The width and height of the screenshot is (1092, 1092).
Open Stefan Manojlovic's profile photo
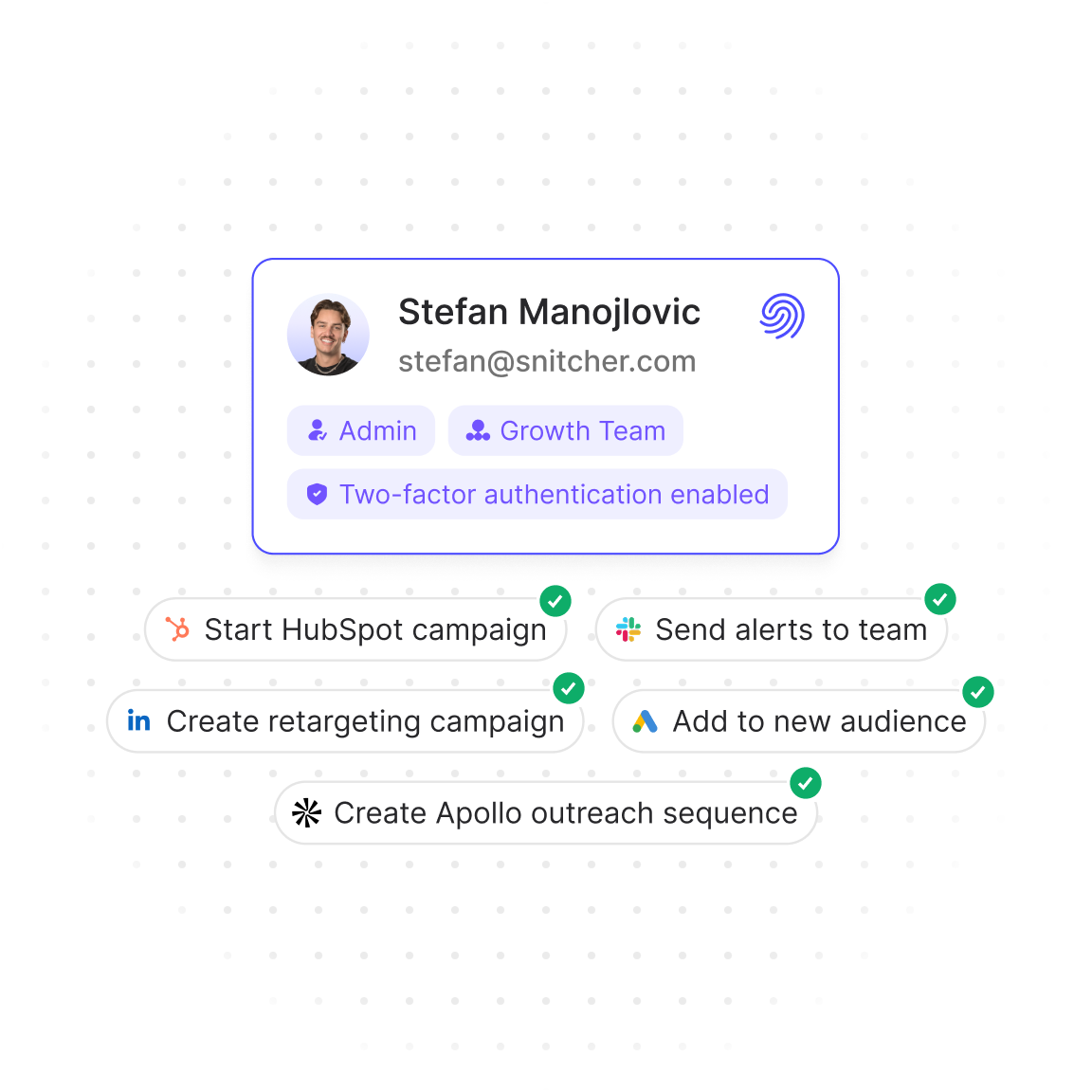pyautogui.click(x=328, y=335)
